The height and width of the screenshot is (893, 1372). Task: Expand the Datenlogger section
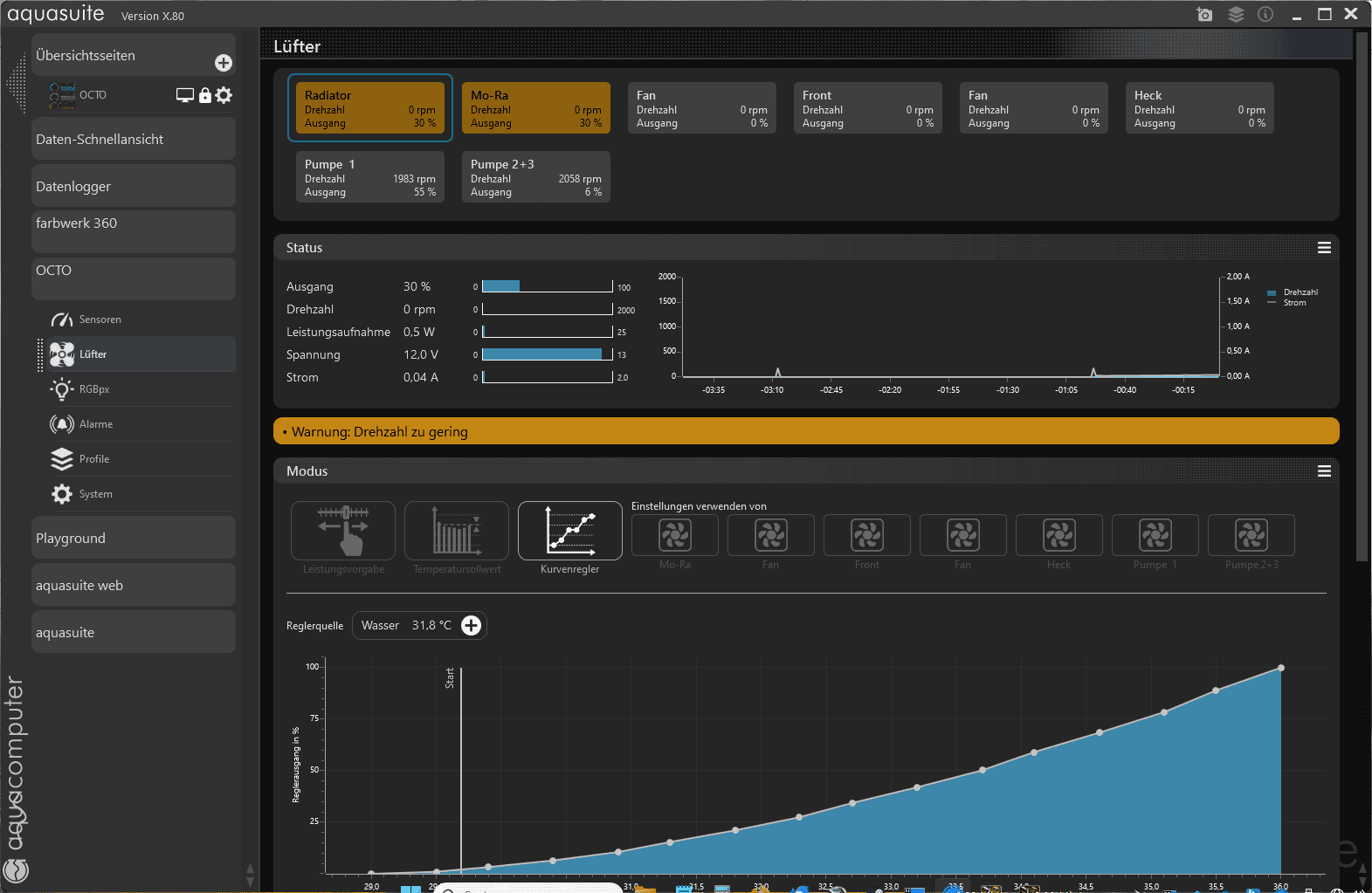(134, 186)
